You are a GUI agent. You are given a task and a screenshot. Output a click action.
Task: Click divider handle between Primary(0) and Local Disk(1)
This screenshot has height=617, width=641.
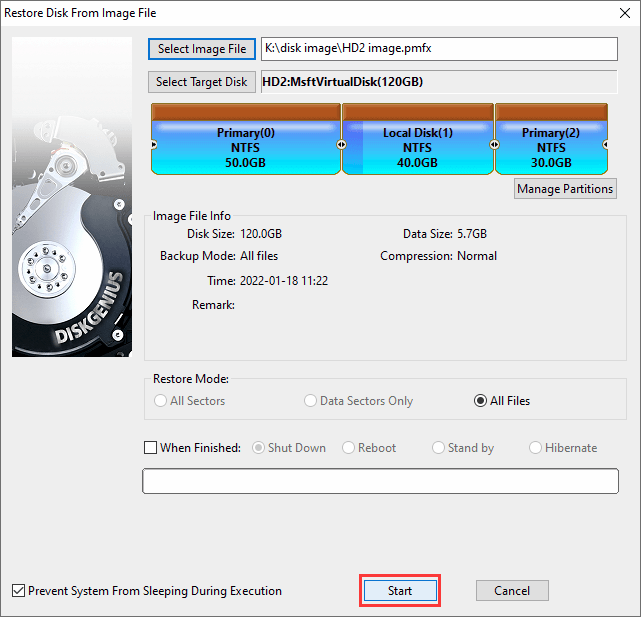[341, 145]
